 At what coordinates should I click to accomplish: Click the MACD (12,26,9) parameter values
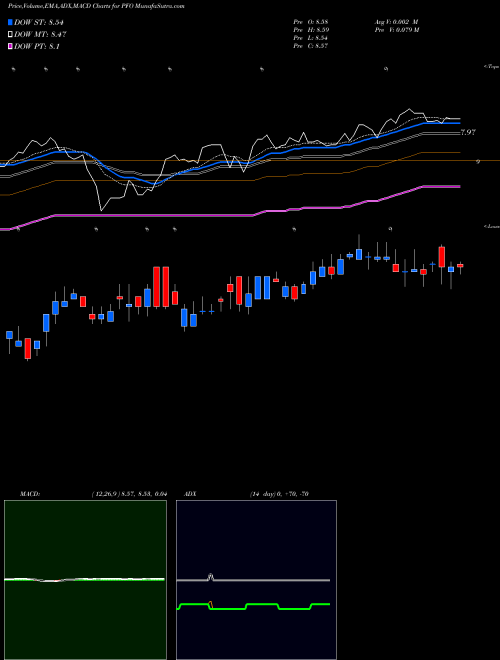coord(130,494)
